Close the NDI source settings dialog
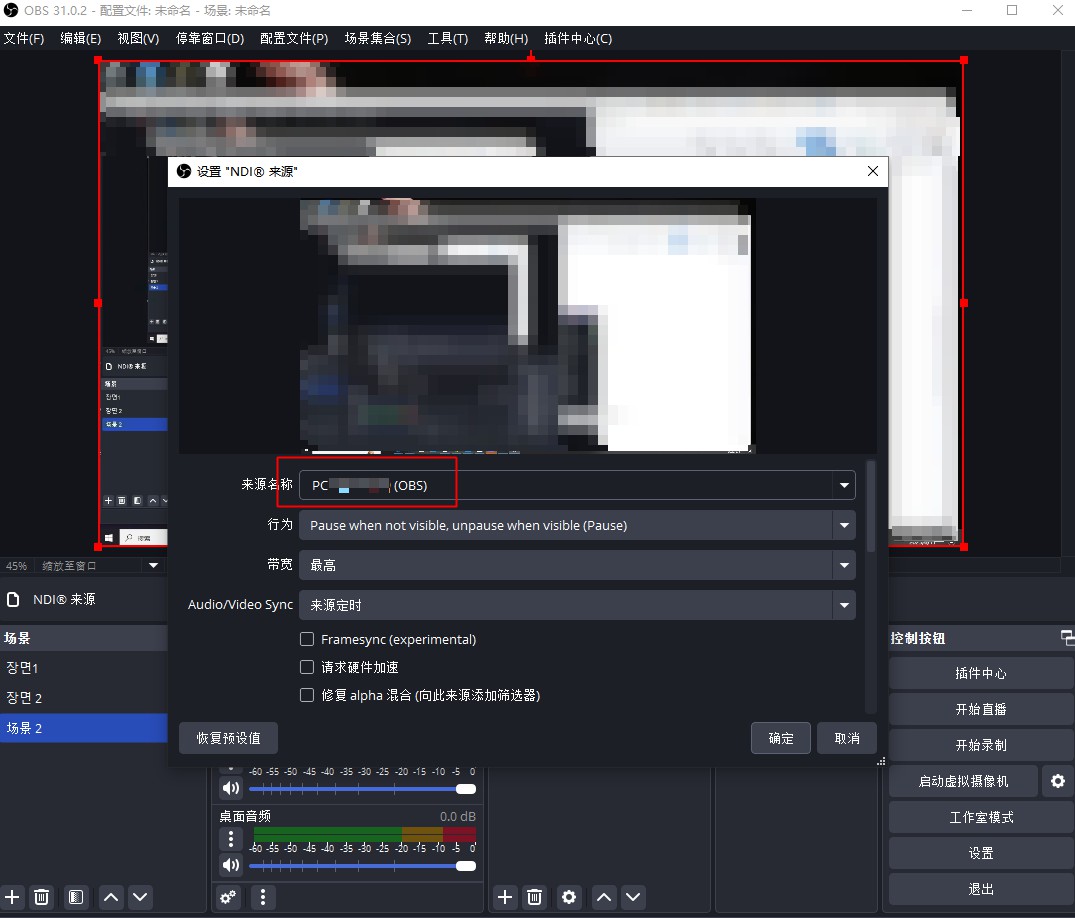Screen dimensions: 1075x918 pyautogui.click(x=873, y=171)
